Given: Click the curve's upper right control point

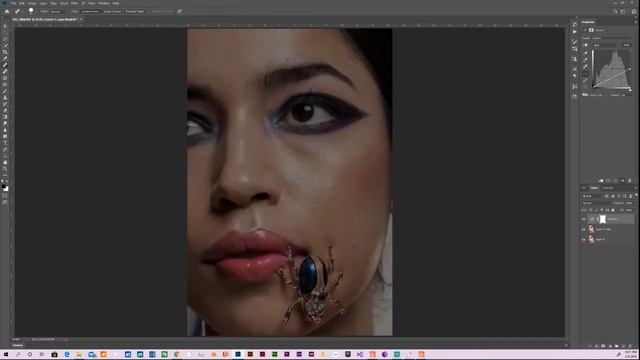Looking at the screenshot, I should [630, 69].
